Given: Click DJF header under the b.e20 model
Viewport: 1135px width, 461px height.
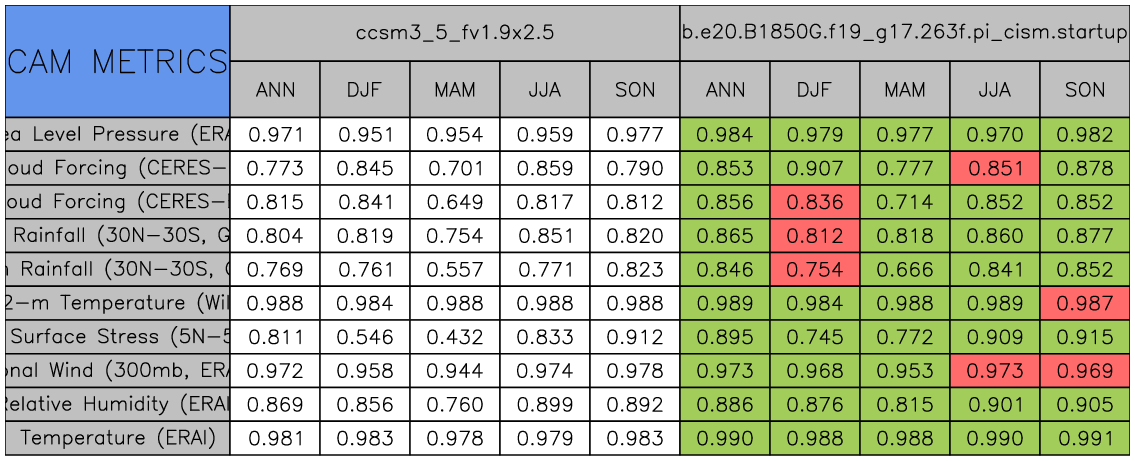Looking at the screenshot, I should click(x=814, y=89).
